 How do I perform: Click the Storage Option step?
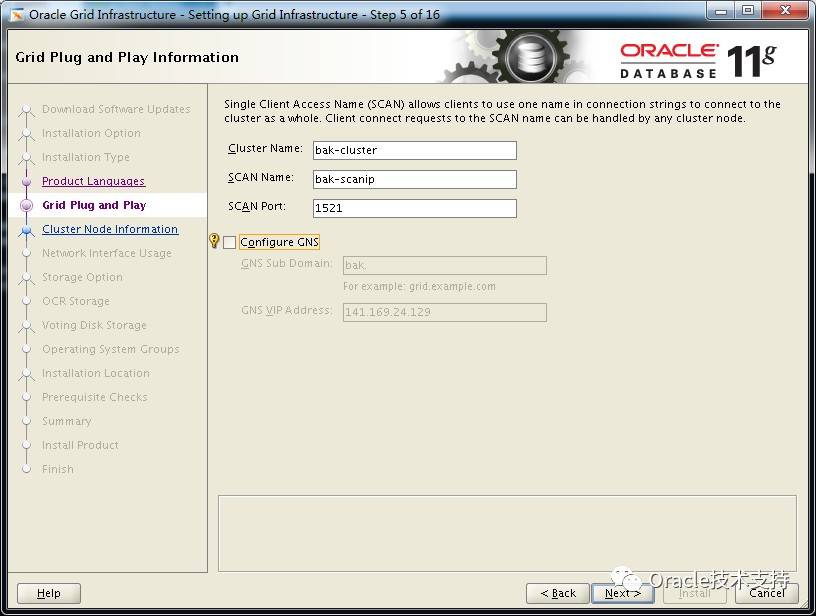pos(82,277)
